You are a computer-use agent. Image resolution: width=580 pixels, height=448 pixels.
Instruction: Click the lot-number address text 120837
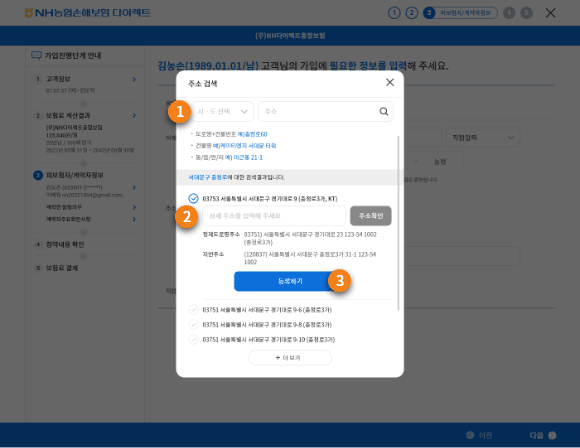(x=310, y=258)
